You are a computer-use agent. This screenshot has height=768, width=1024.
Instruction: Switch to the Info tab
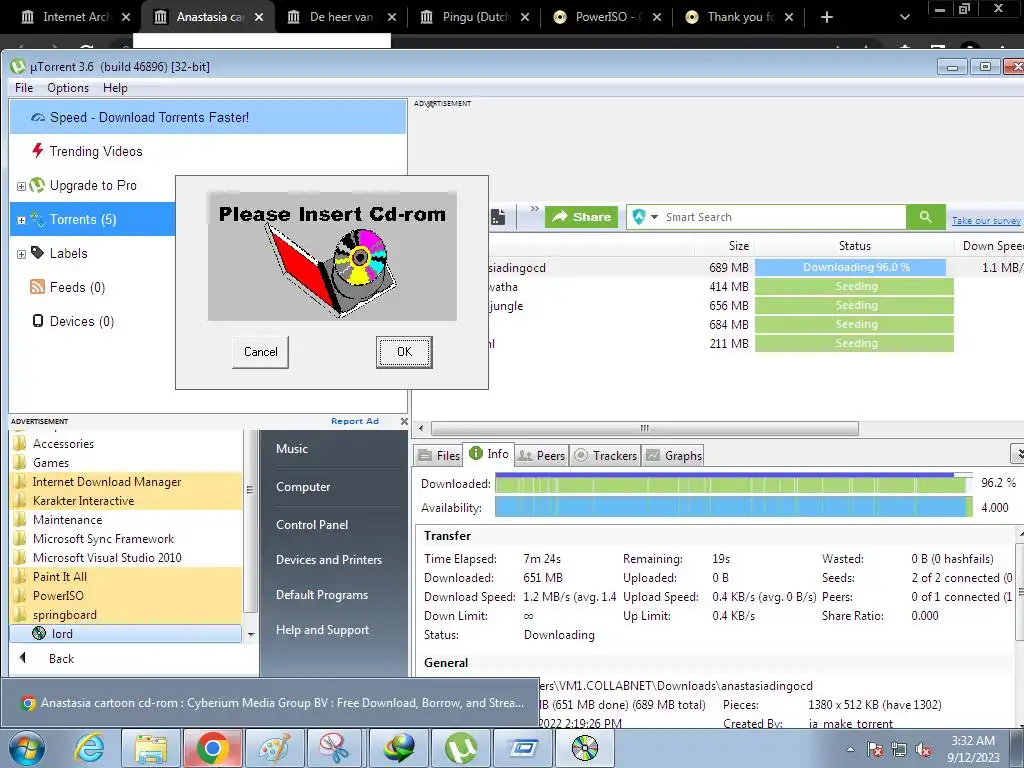click(489, 454)
